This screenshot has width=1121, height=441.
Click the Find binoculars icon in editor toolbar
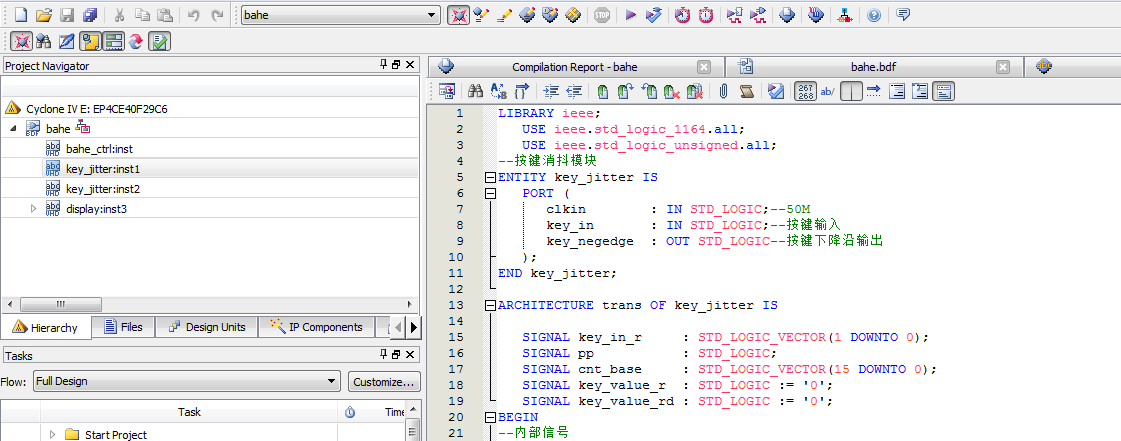tap(476, 91)
